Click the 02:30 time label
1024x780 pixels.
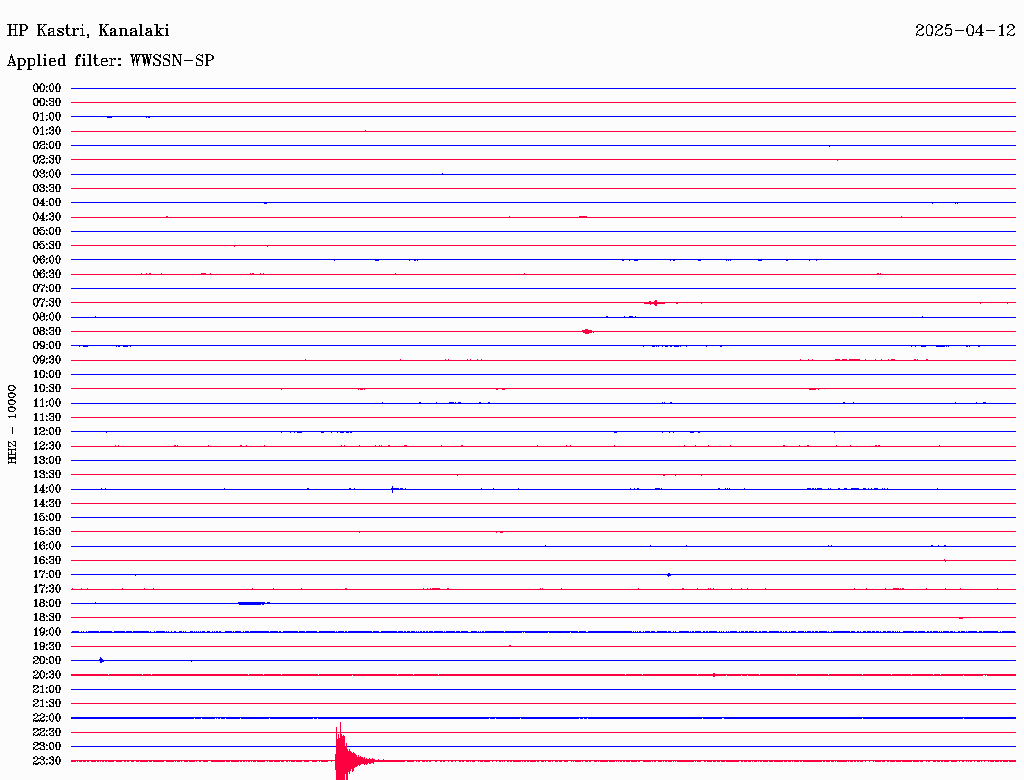click(47, 160)
